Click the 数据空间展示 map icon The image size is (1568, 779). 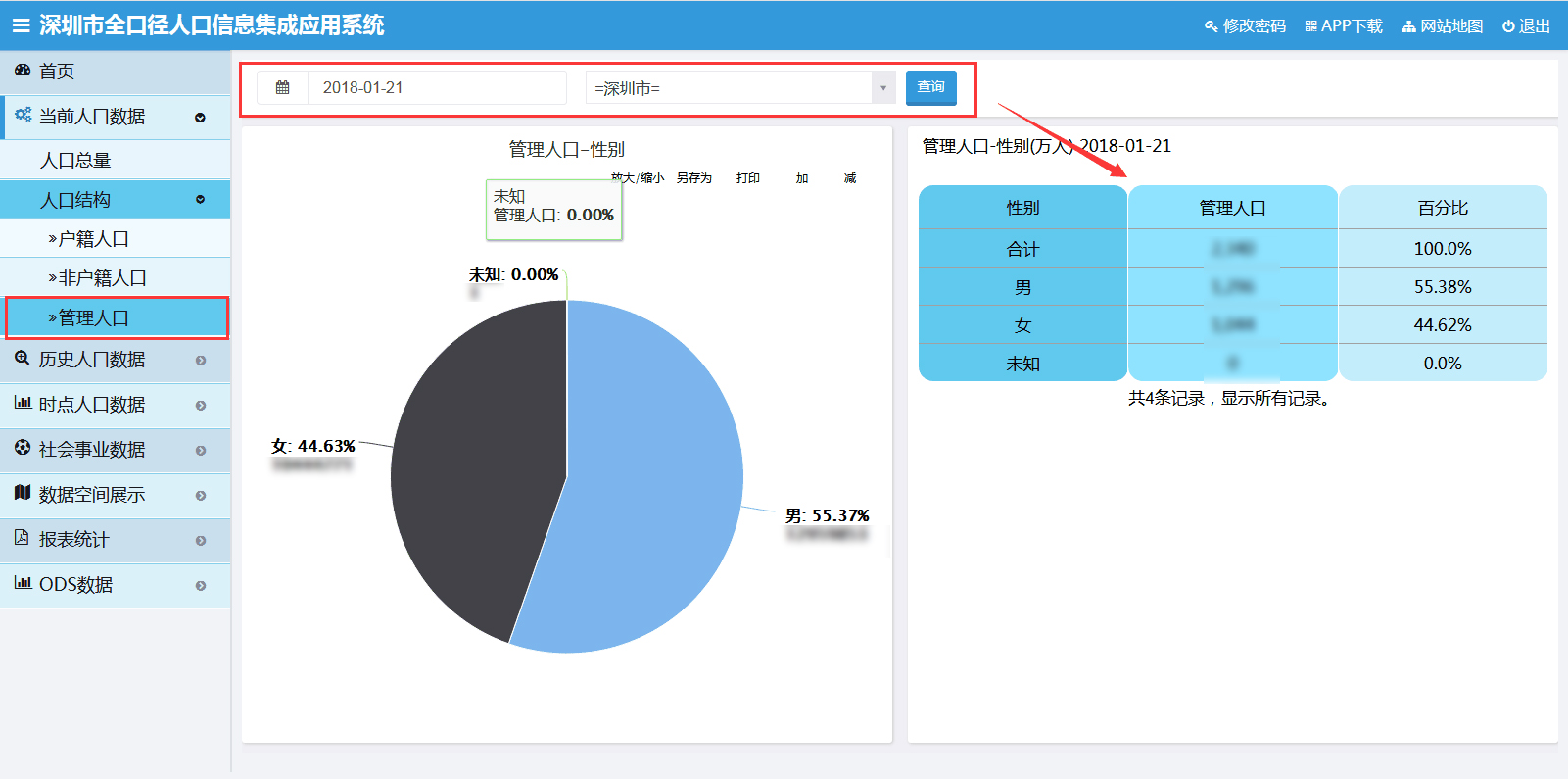click(23, 493)
